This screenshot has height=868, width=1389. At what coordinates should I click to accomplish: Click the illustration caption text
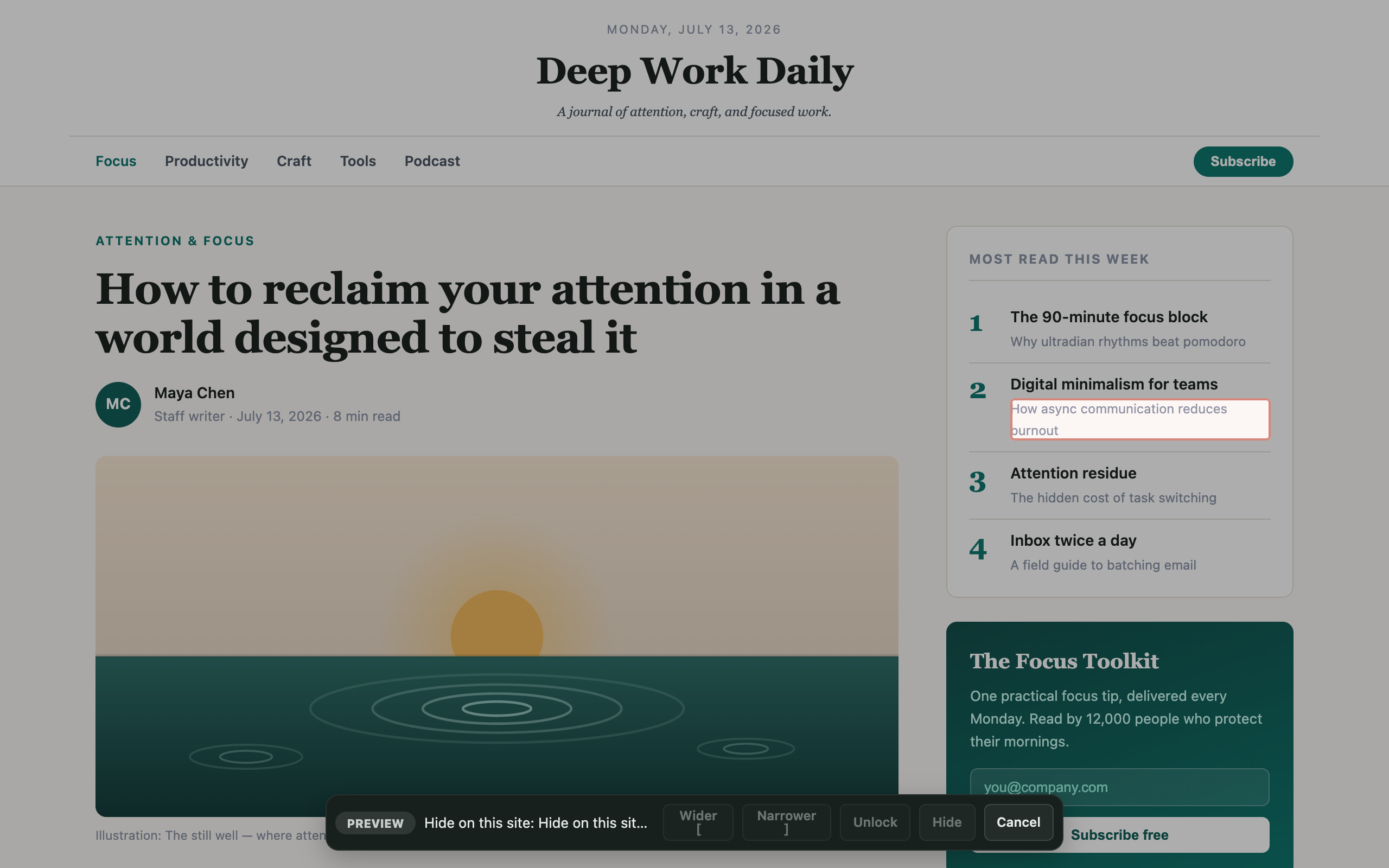(x=210, y=835)
